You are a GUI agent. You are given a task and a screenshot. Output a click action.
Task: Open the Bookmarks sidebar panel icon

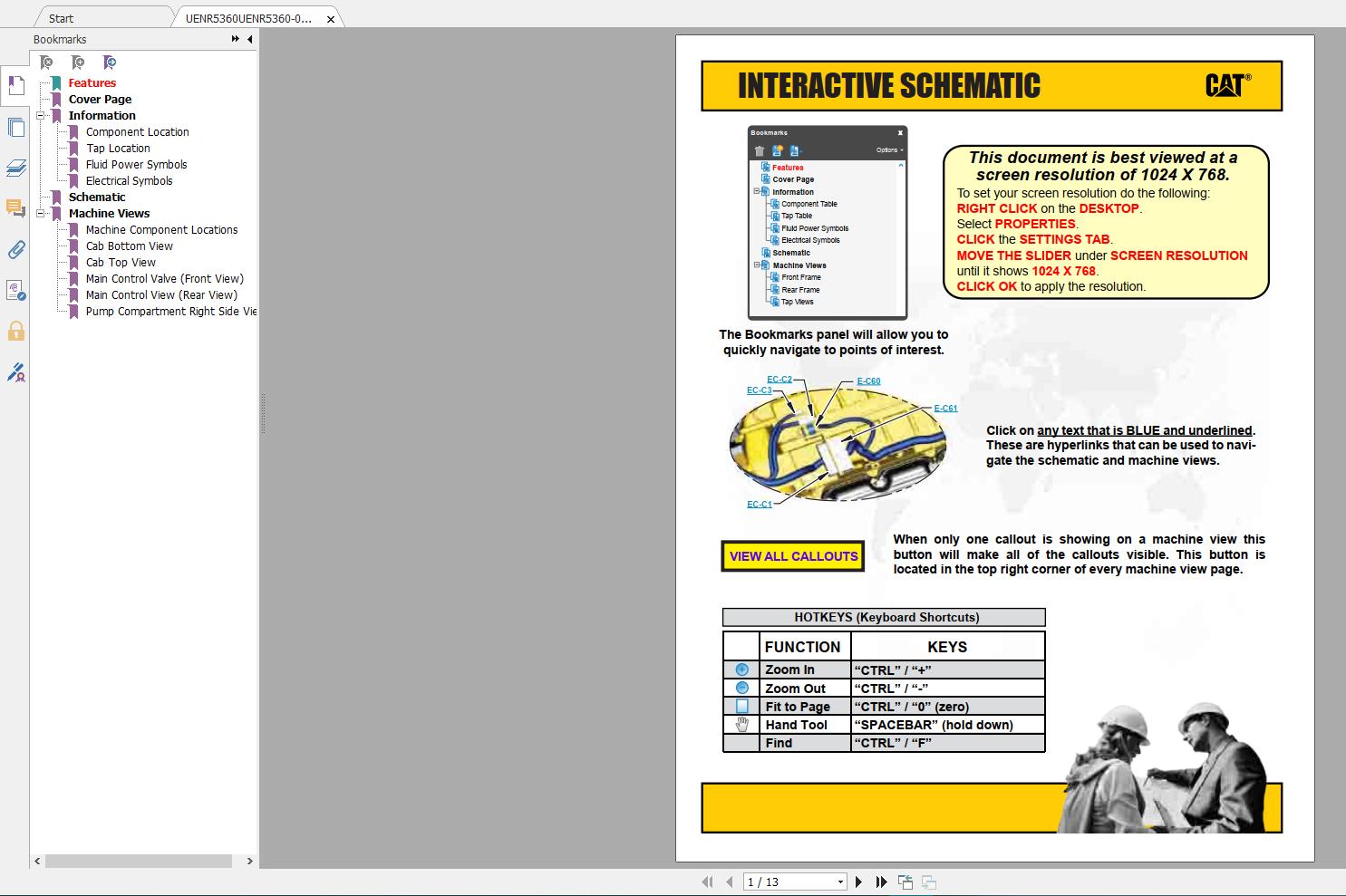pyautogui.click(x=15, y=86)
